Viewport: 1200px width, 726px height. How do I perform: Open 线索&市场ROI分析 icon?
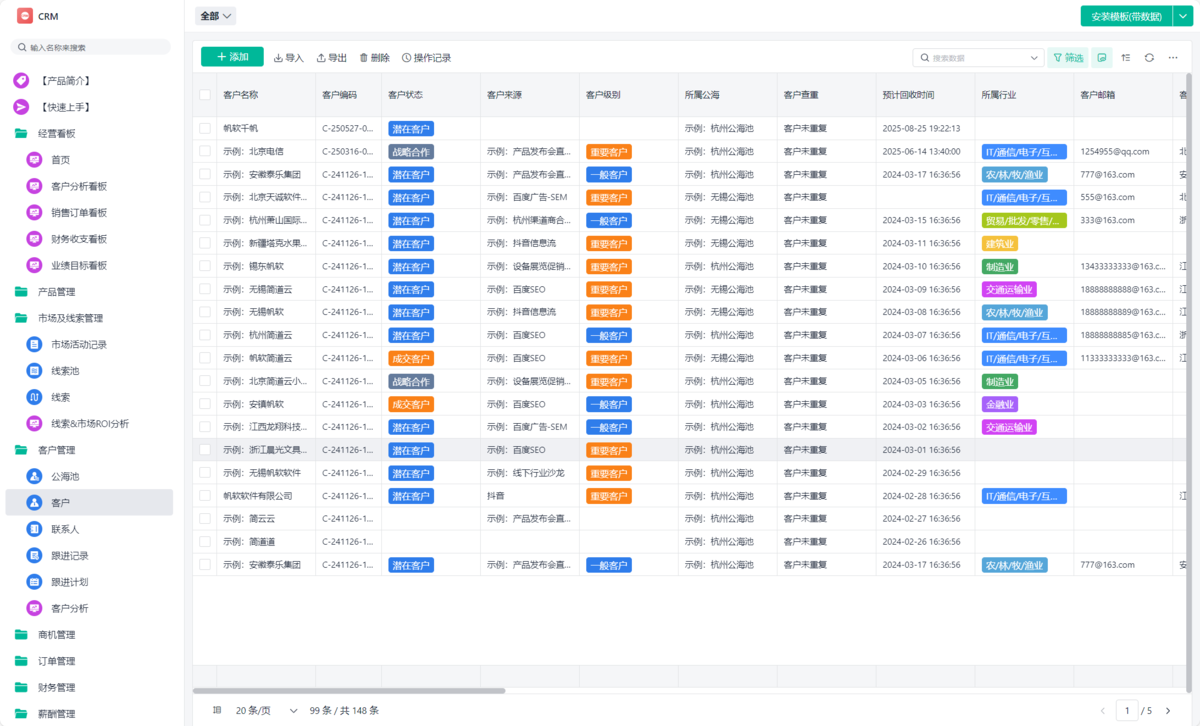(x=34, y=423)
